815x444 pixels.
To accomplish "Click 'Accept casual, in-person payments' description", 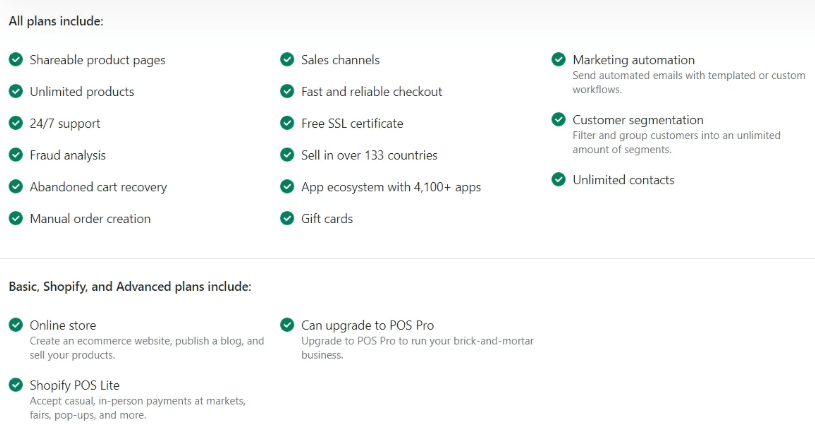I will point(137,408).
